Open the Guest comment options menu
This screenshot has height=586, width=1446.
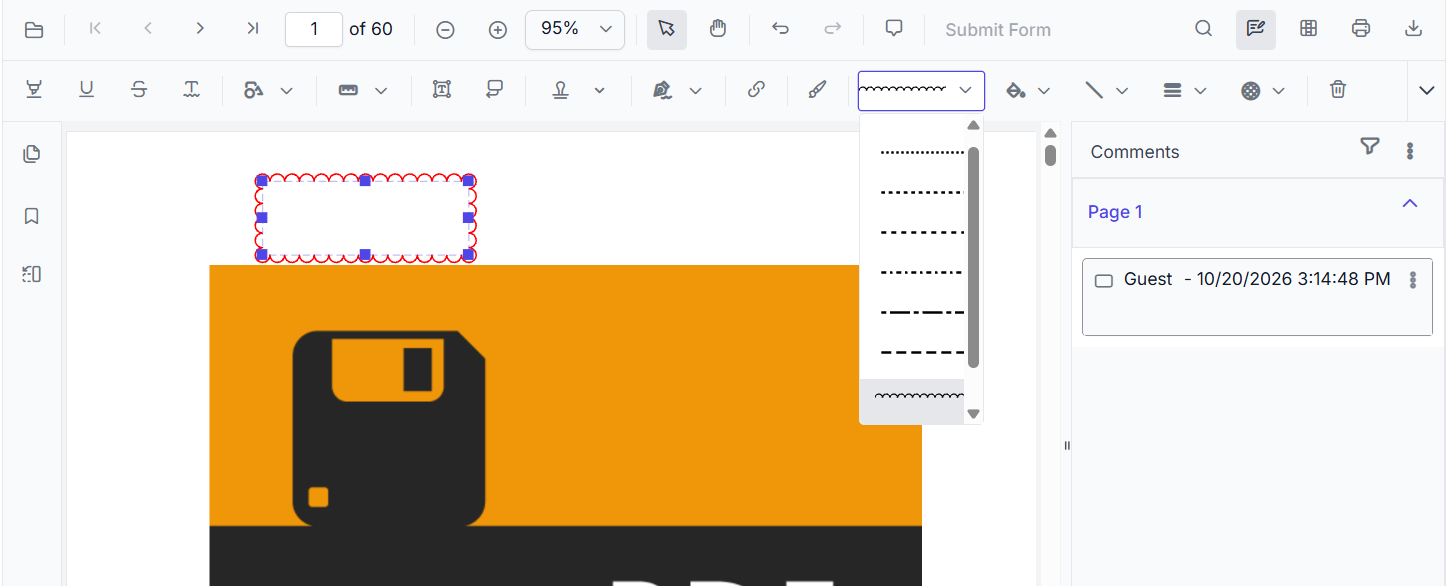1413,280
